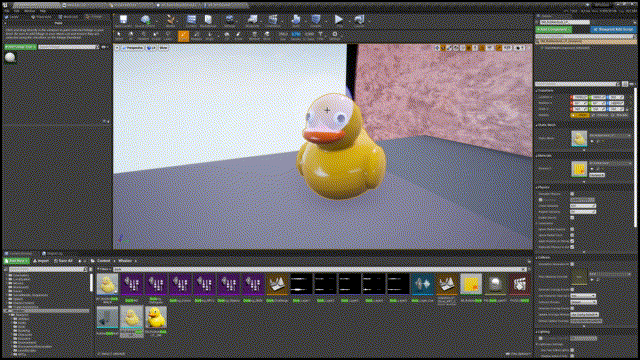Open the File menu
The height and width of the screenshot is (360, 640).
coord(7,11)
